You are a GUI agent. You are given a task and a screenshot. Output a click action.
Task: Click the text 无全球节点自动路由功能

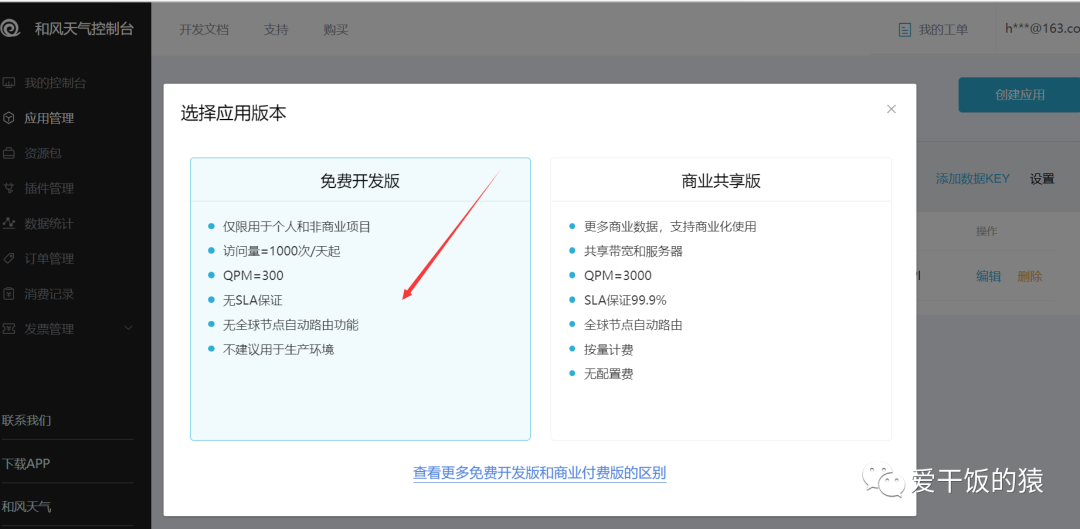(291, 325)
